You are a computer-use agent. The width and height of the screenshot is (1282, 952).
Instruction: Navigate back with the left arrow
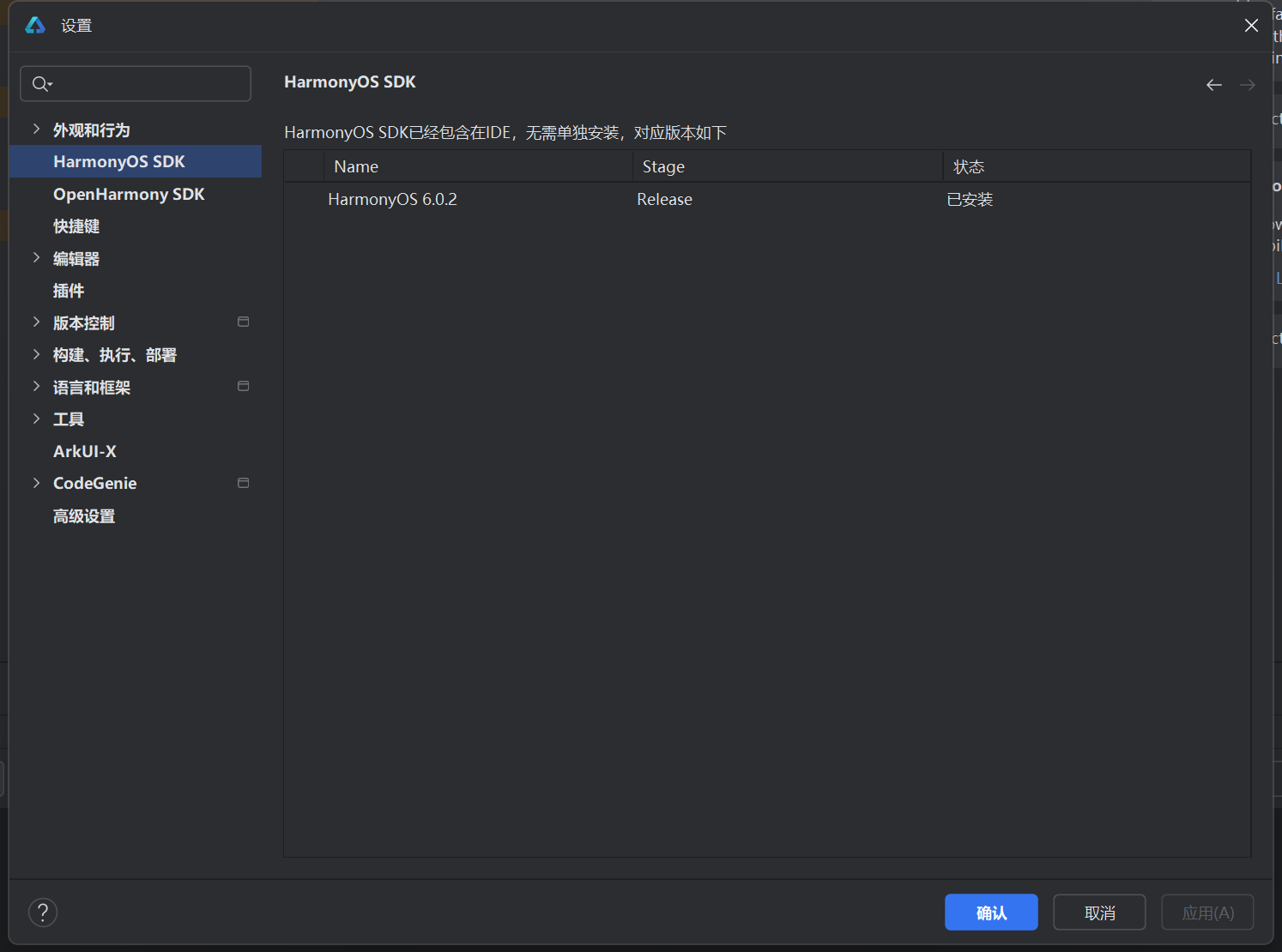(1213, 85)
